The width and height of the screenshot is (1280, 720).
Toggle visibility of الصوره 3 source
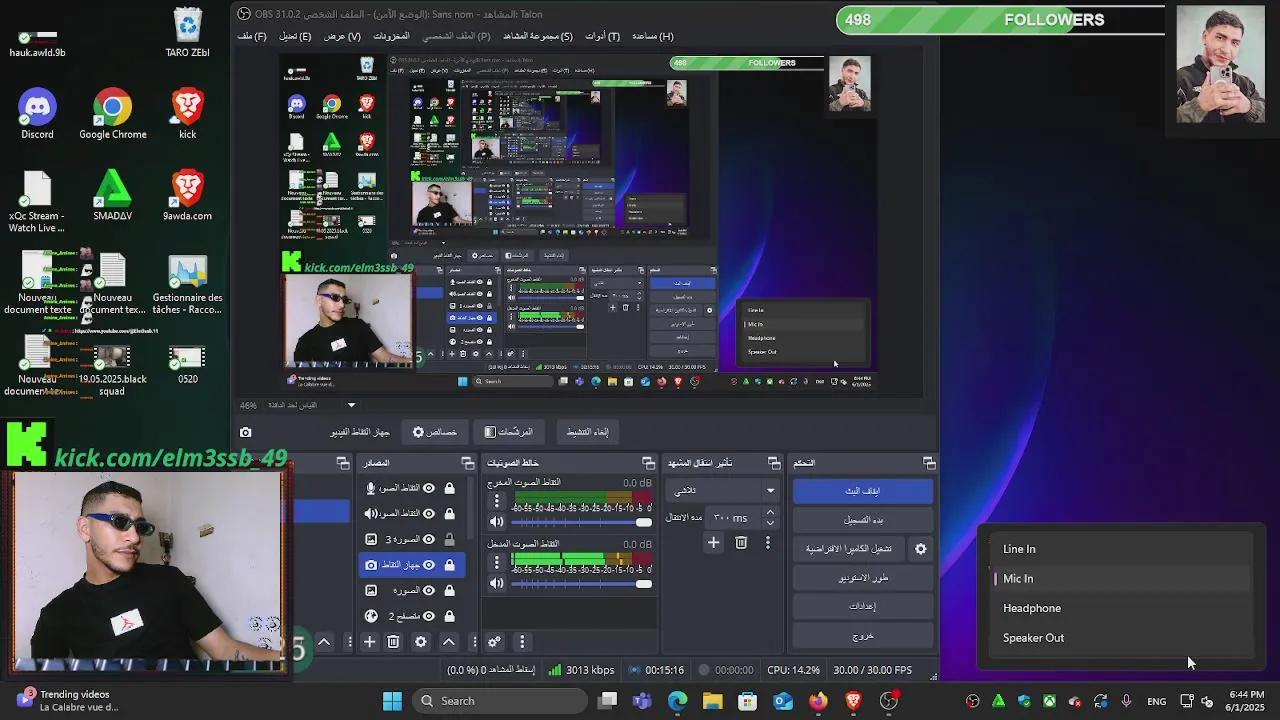[x=429, y=539]
